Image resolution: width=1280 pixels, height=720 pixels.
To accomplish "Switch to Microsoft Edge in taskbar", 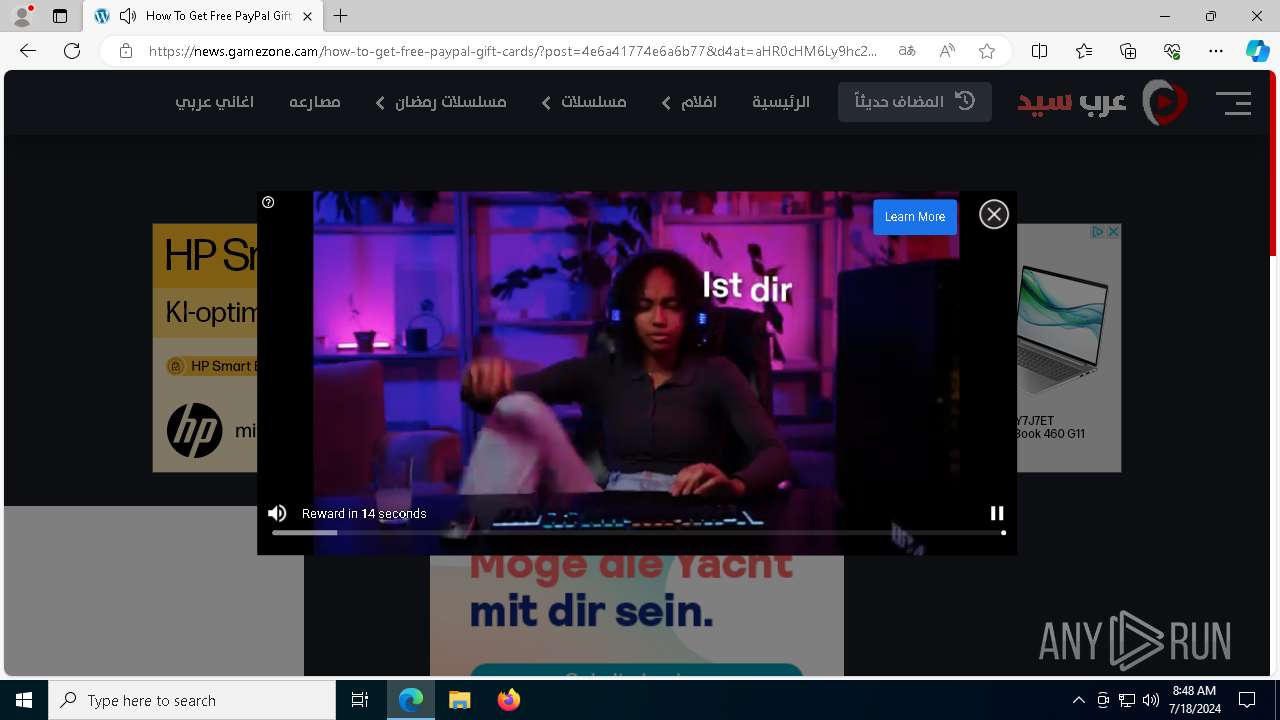I will [411, 700].
